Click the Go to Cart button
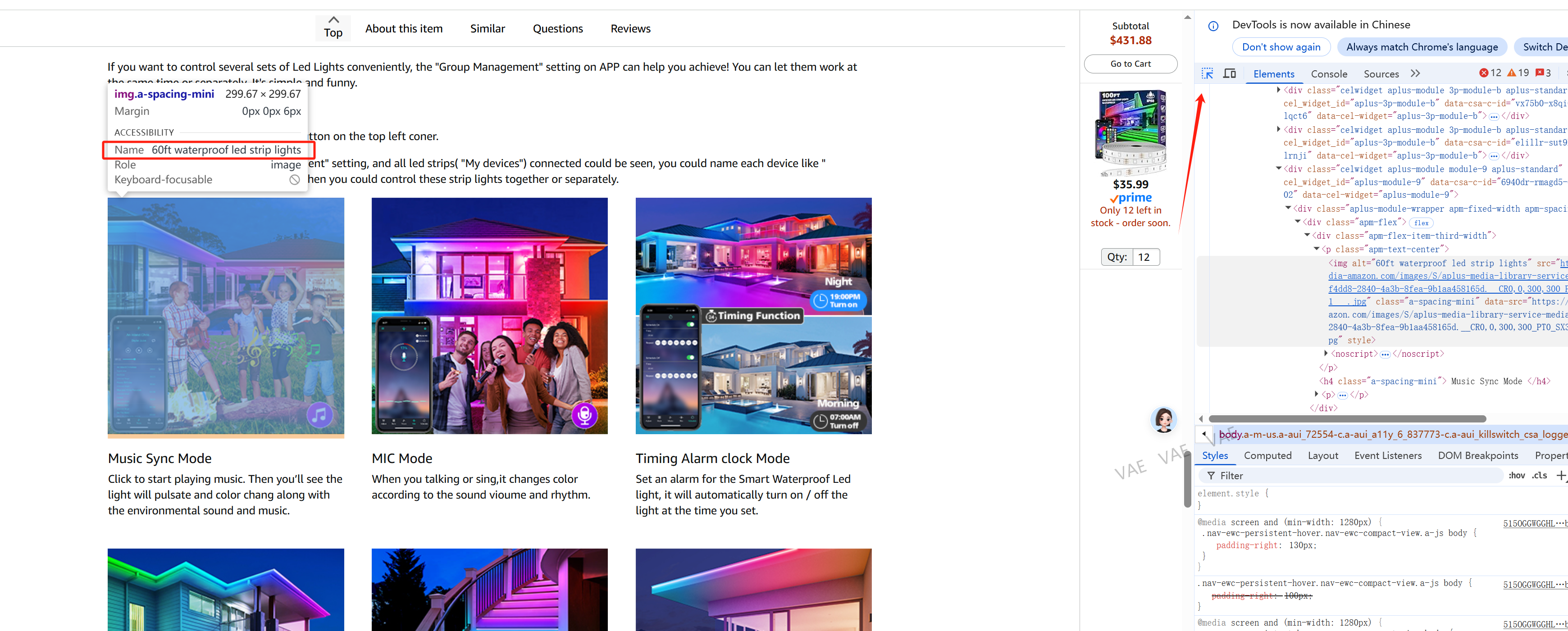This screenshot has height=631, width=1568. coord(1130,64)
